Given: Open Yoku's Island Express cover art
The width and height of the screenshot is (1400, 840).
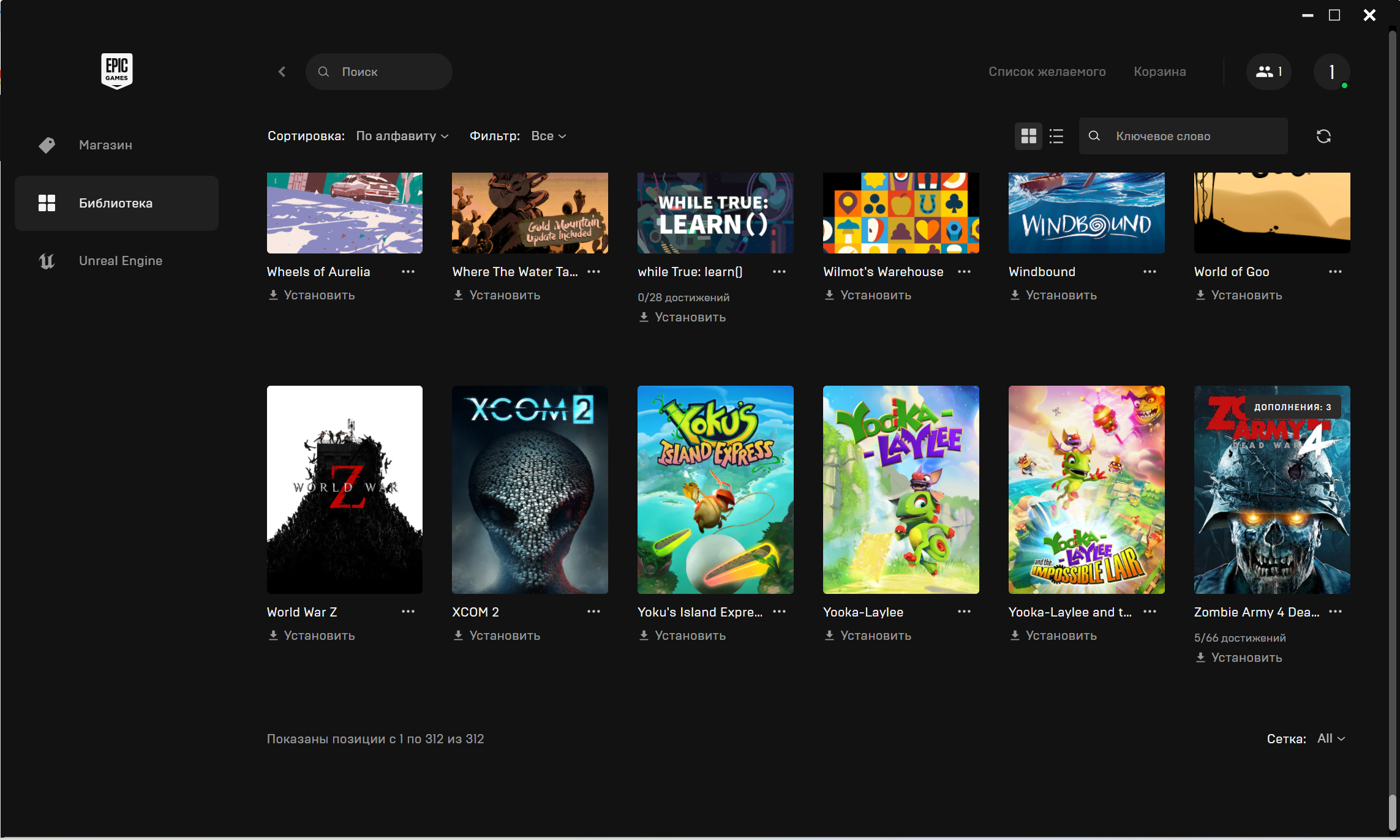Looking at the screenshot, I should (x=715, y=490).
